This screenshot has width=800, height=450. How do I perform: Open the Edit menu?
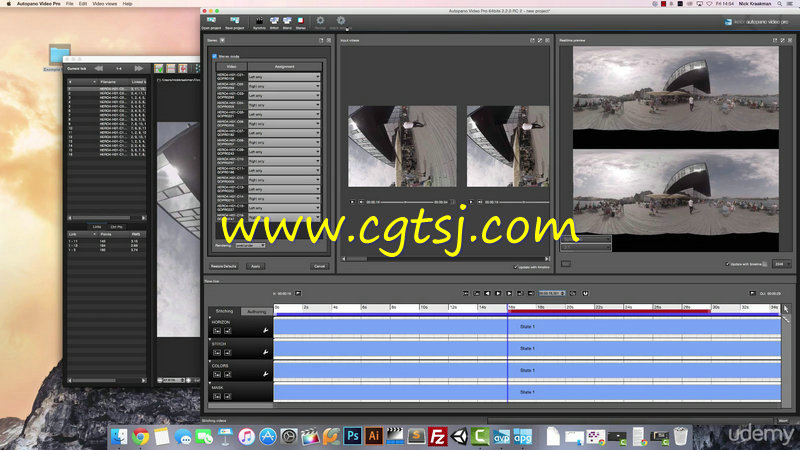(x=83, y=4)
